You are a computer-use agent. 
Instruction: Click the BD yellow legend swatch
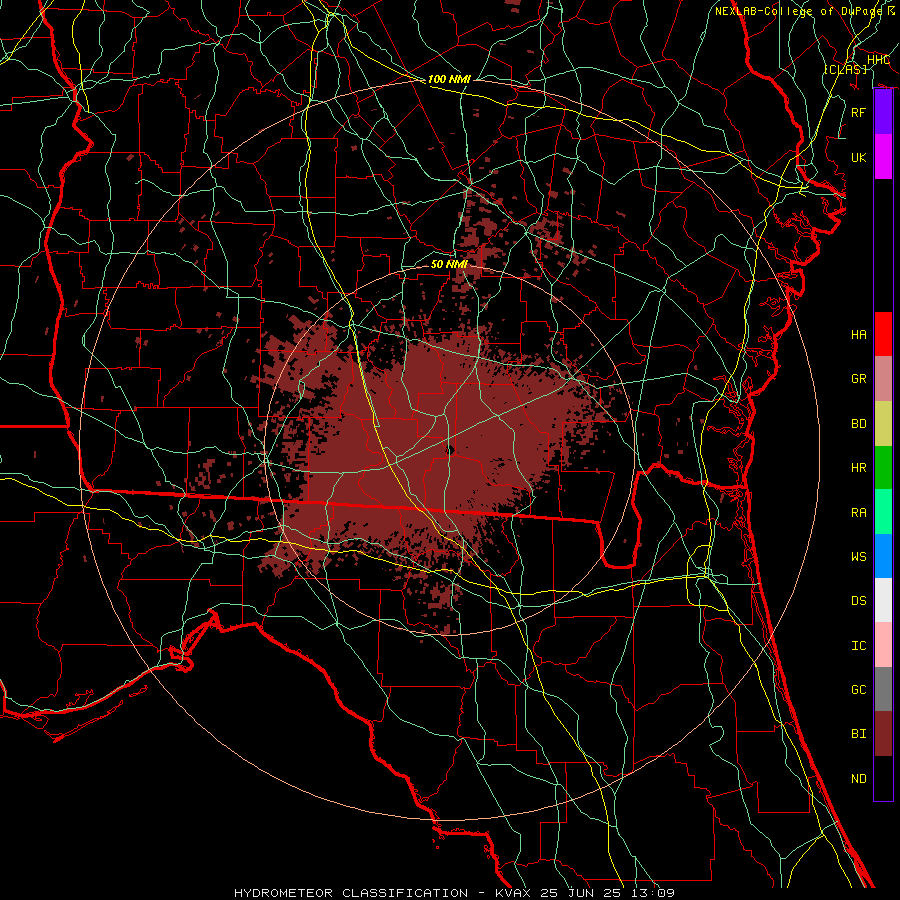[x=883, y=424]
